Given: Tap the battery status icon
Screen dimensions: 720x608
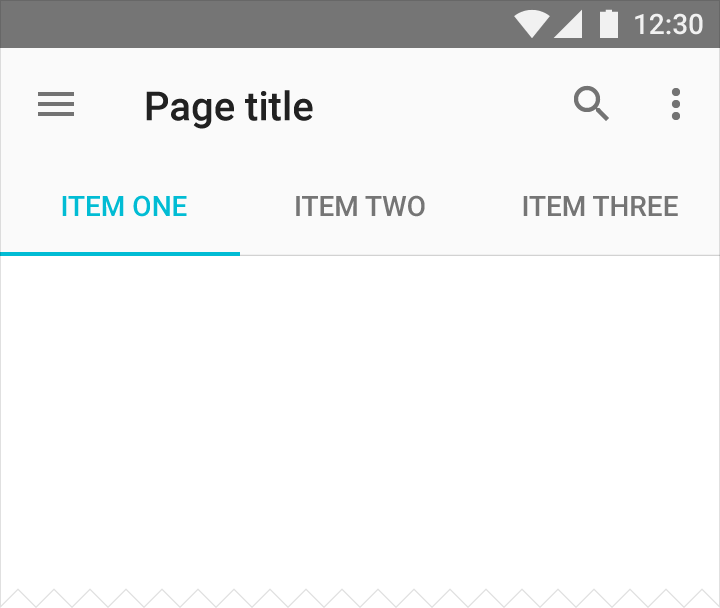Looking at the screenshot, I should 609,24.
